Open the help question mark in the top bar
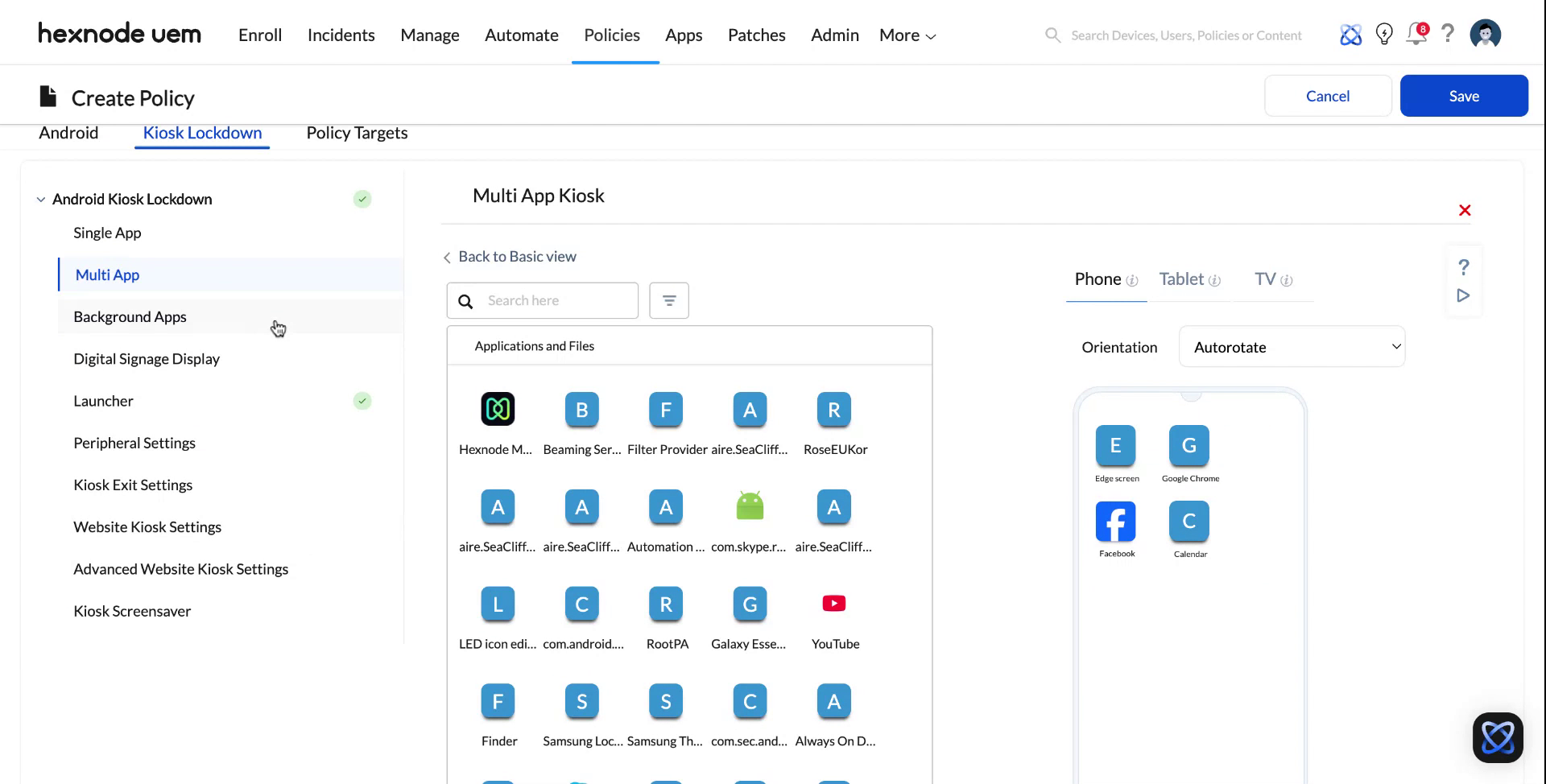The width and height of the screenshot is (1546, 784). click(x=1448, y=34)
